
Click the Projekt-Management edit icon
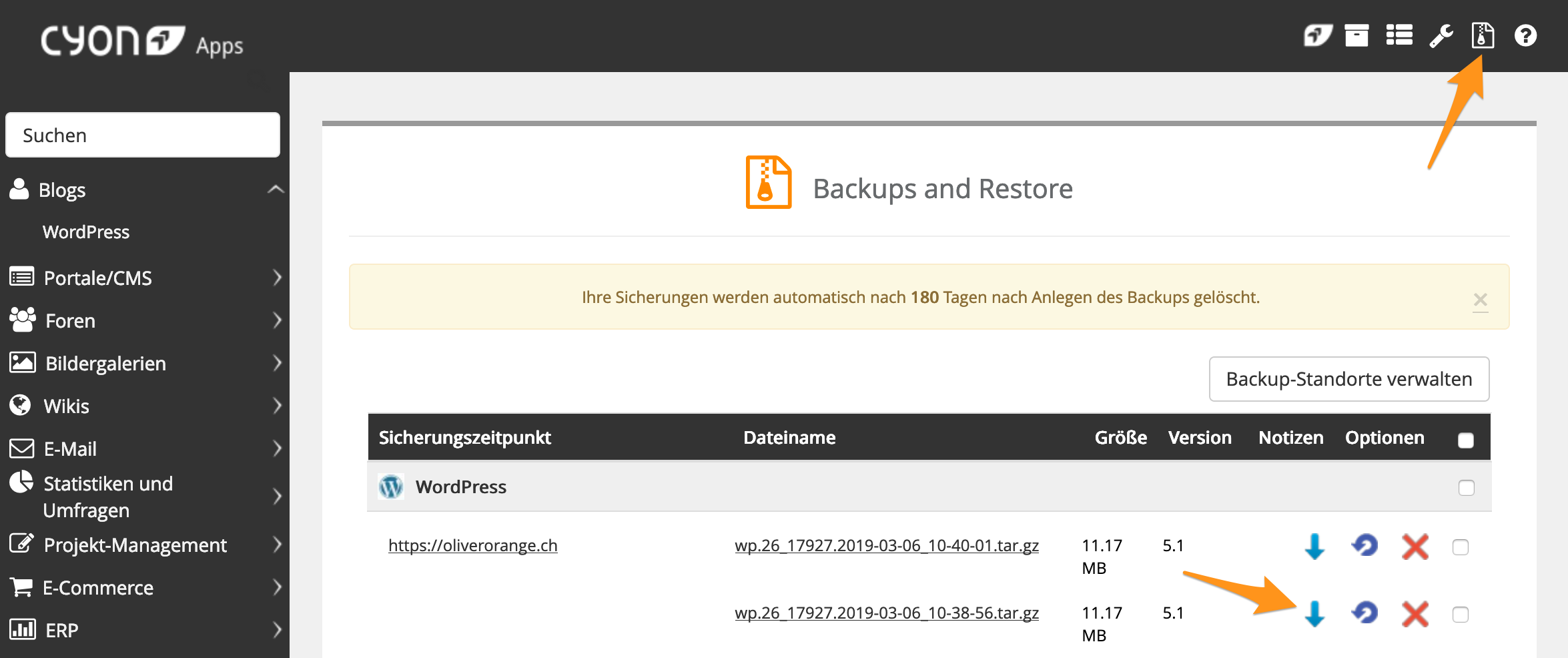point(21,543)
